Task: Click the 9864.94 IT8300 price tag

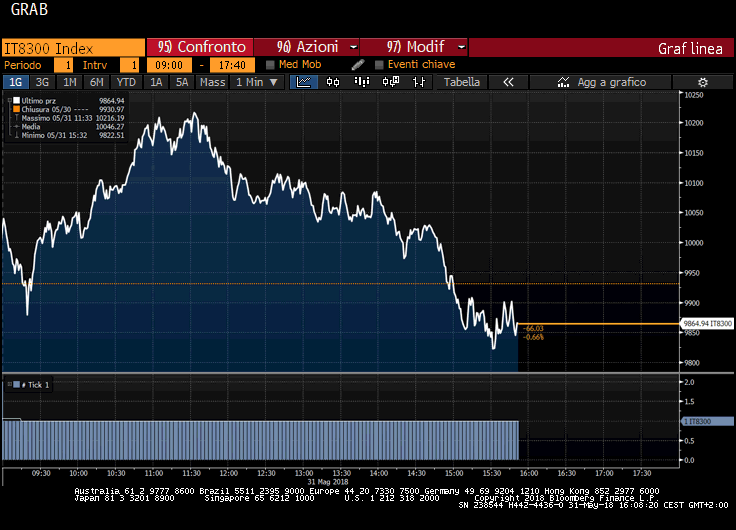Action: (x=707, y=323)
